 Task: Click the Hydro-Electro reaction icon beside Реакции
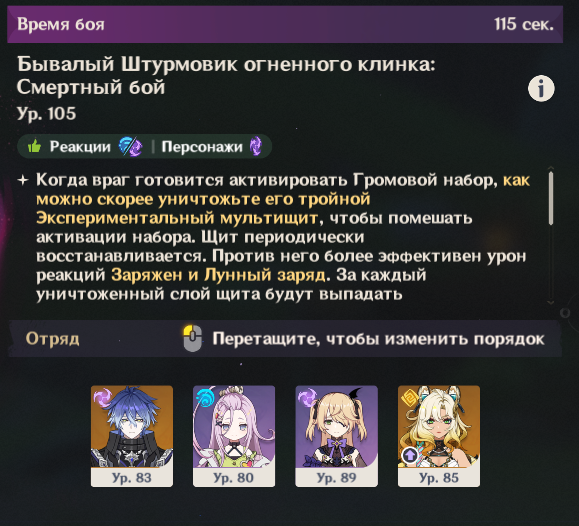pyautogui.click(x=131, y=146)
